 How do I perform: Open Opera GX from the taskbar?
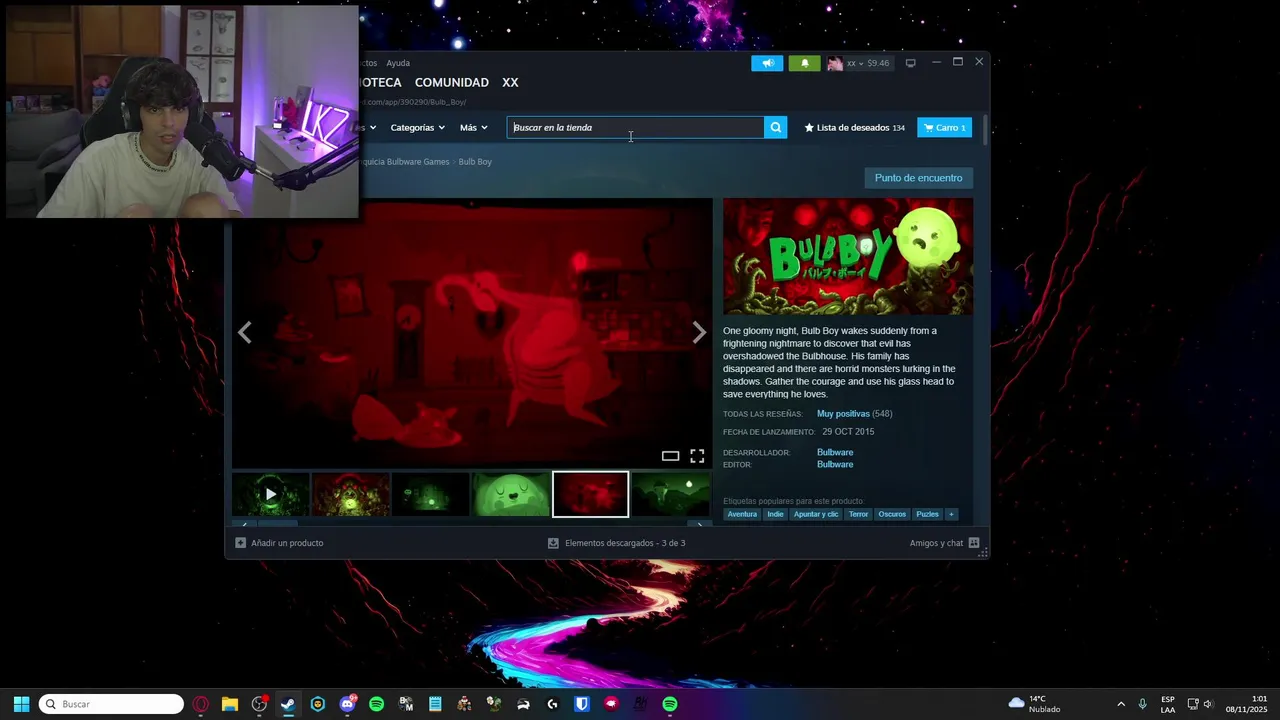[201, 704]
